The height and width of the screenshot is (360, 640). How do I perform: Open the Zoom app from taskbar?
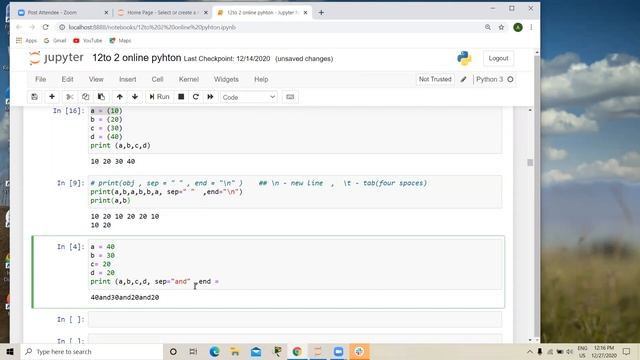click(338, 351)
